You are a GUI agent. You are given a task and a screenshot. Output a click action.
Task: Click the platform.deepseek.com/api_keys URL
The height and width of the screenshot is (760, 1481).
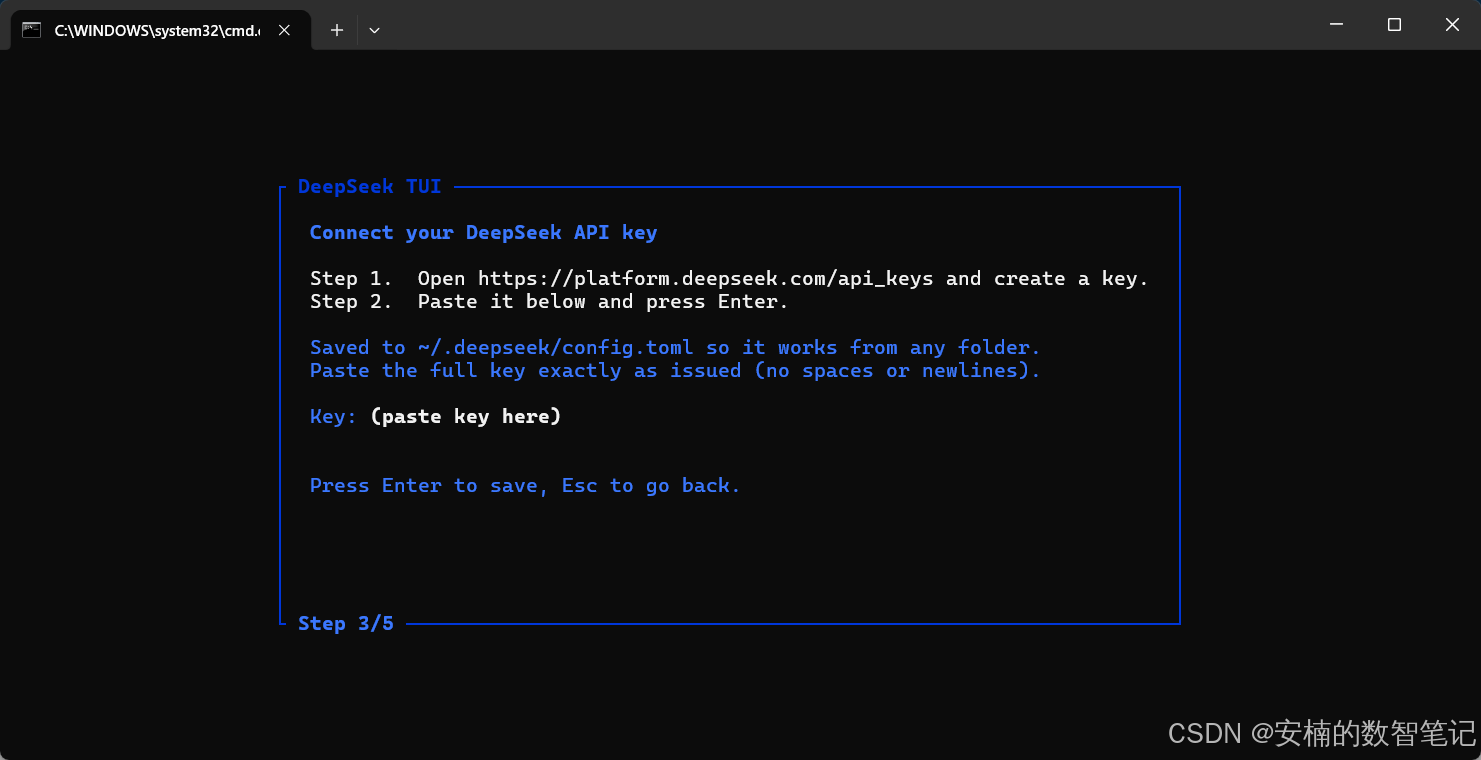(705, 279)
